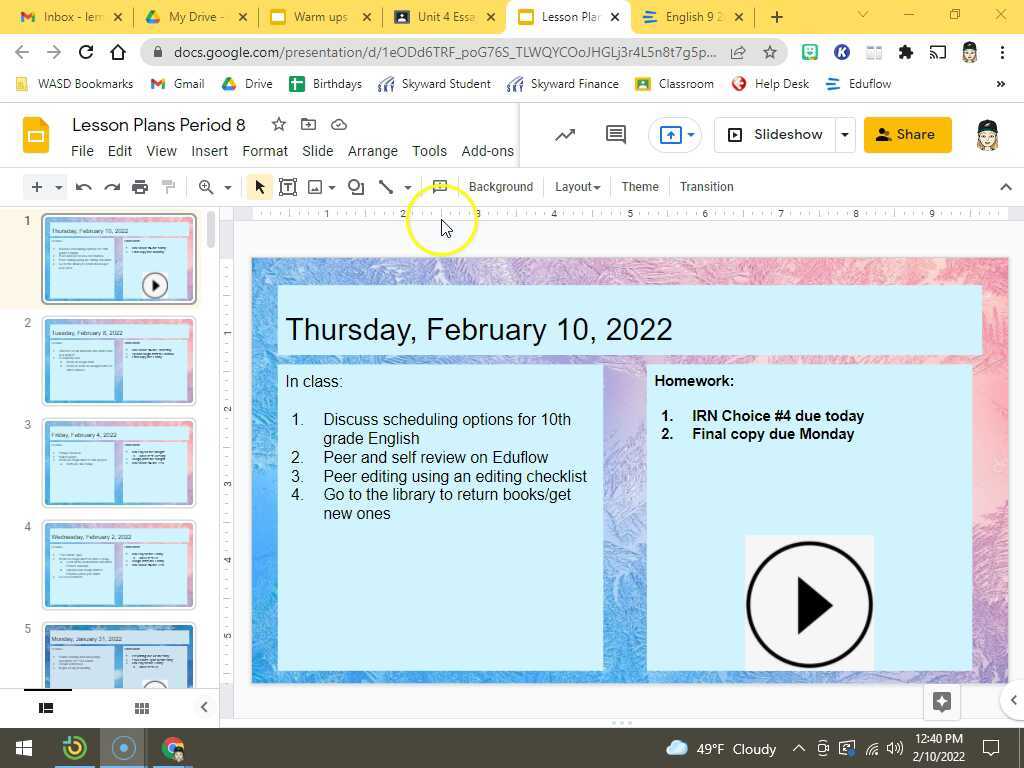
Task: Select the text box tool
Action: [x=288, y=187]
